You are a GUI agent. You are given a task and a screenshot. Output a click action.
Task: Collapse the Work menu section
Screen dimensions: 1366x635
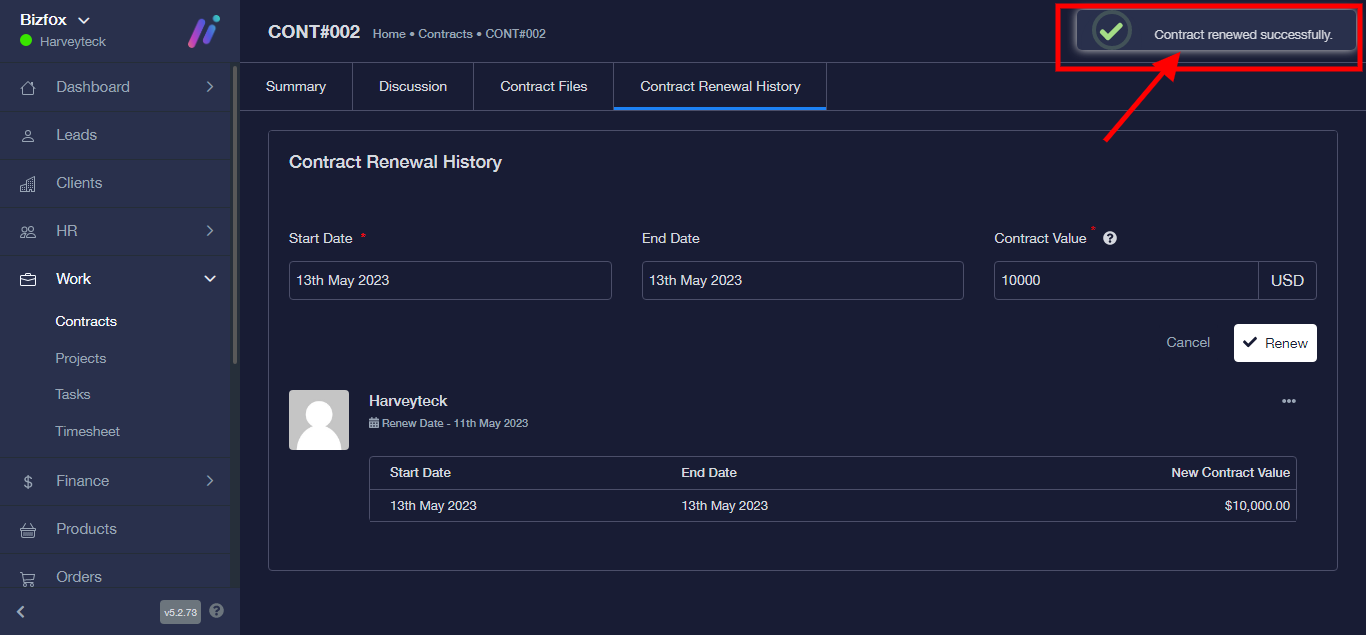210,279
